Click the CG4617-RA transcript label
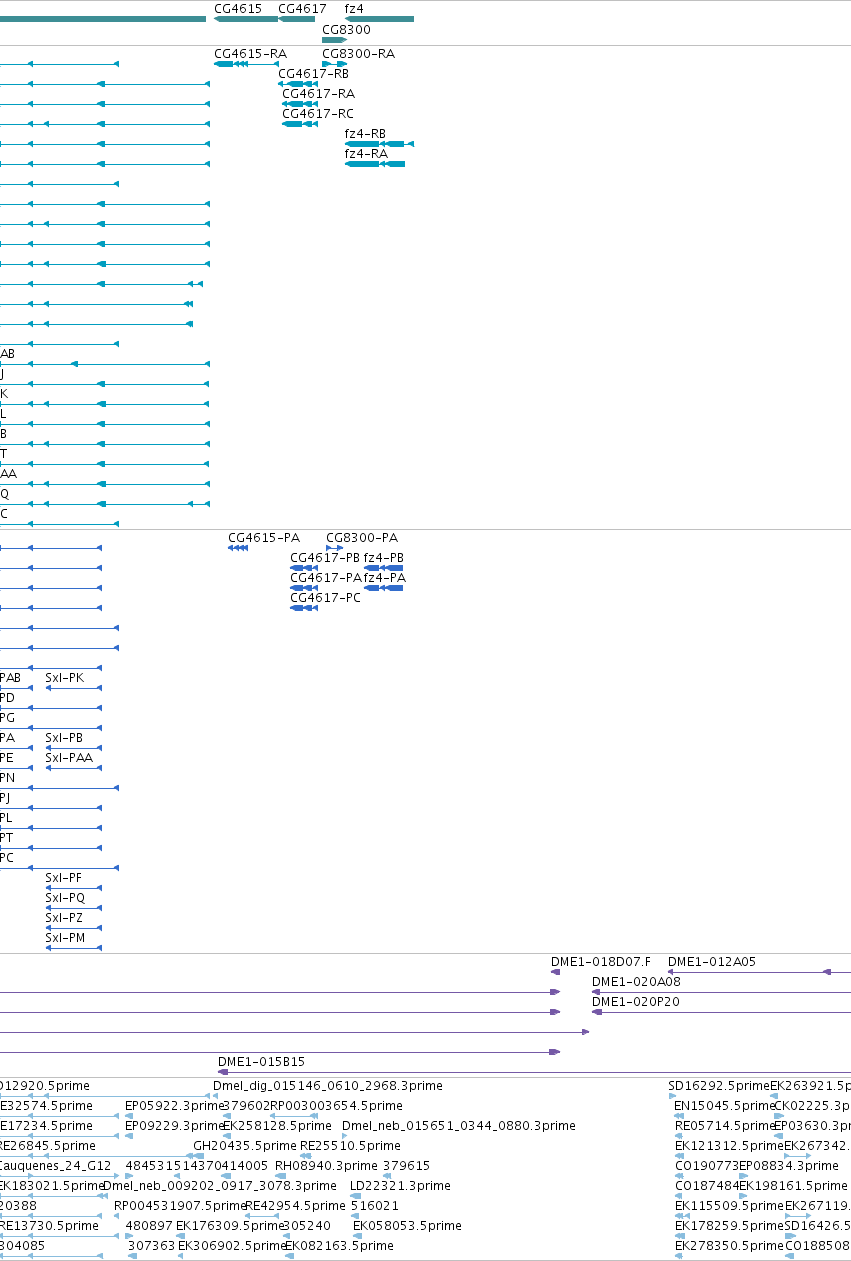851x1261 pixels. tap(318, 94)
